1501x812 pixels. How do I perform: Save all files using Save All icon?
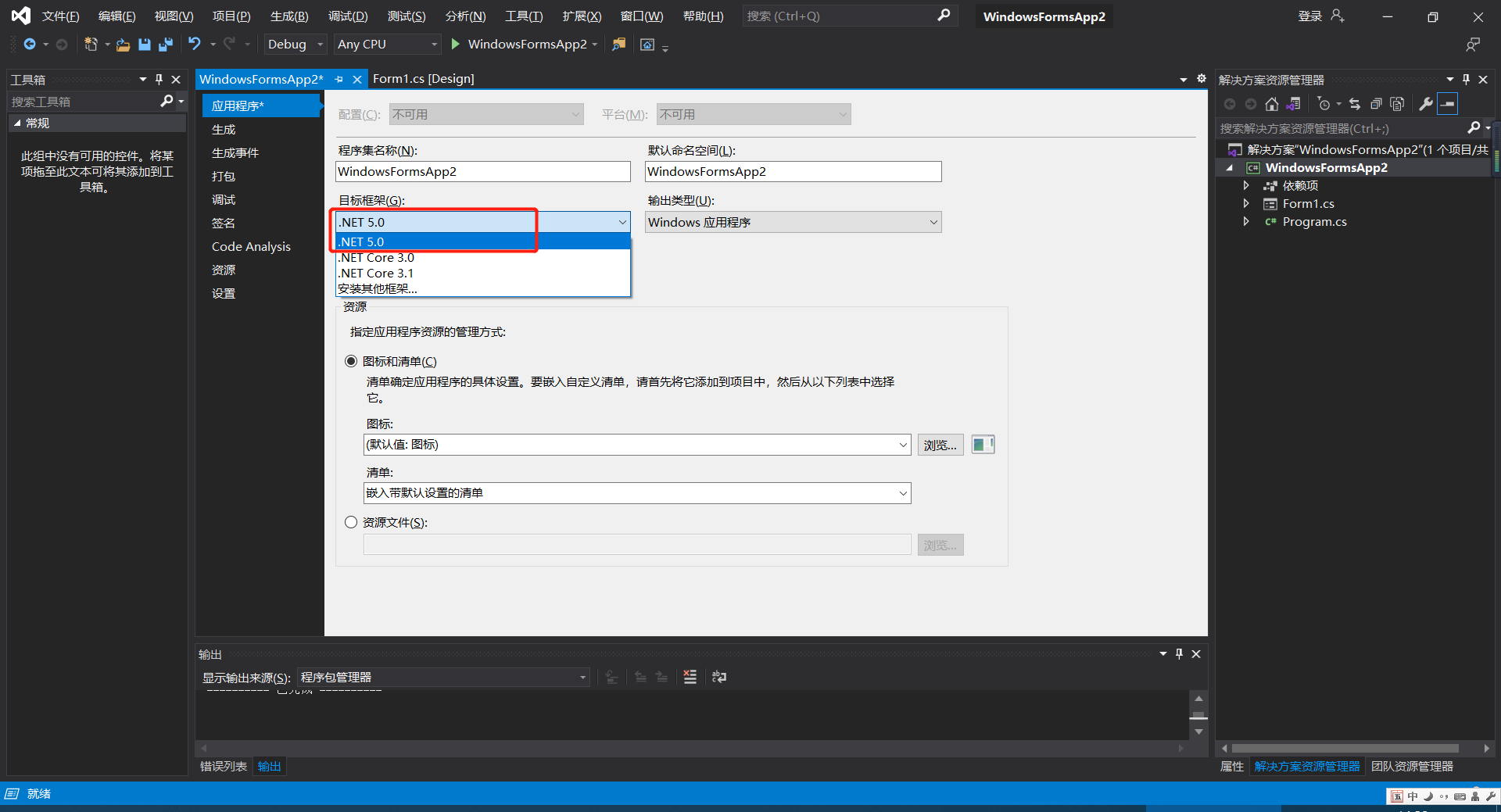(165, 45)
